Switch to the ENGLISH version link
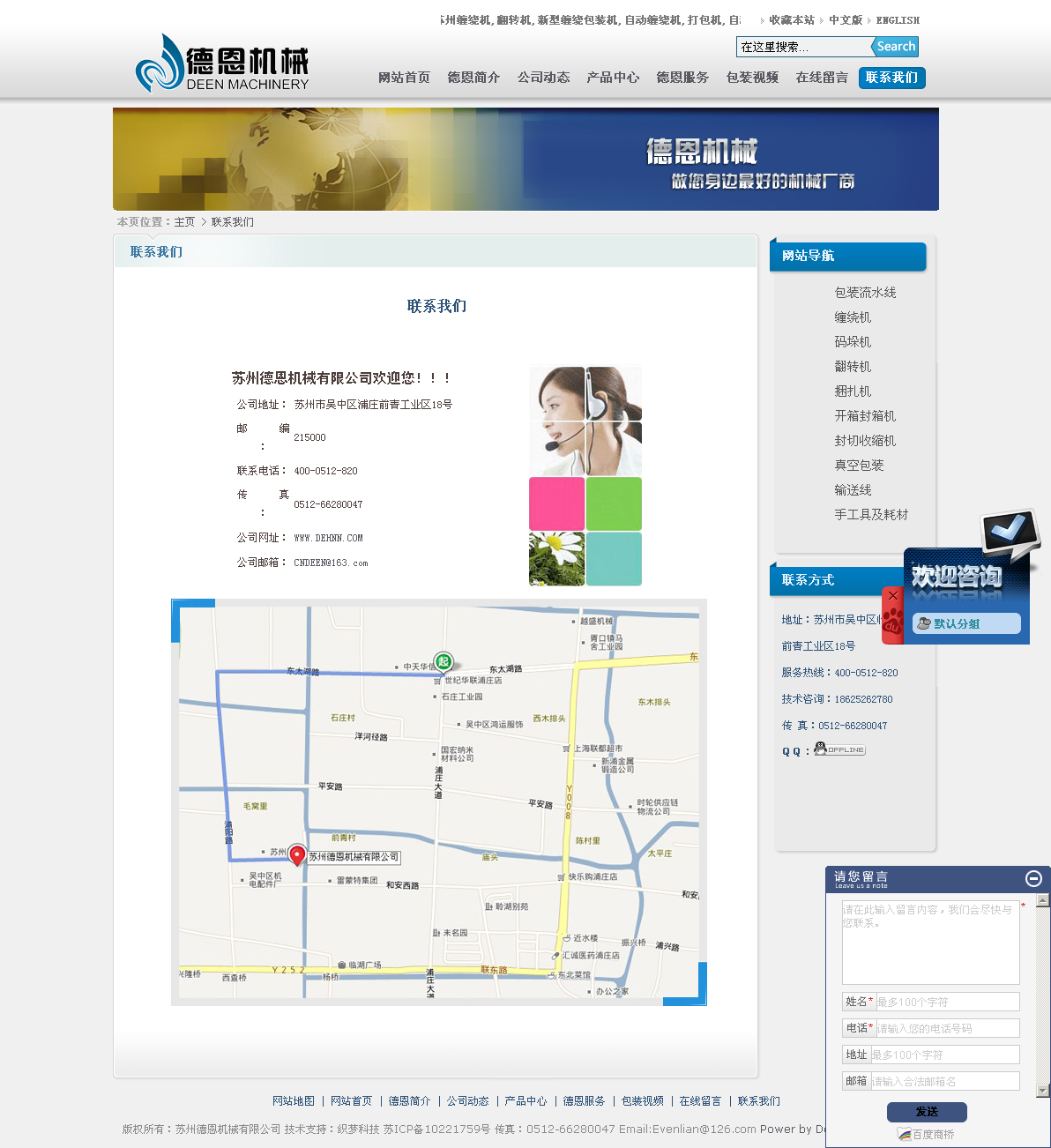 tap(898, 20)
